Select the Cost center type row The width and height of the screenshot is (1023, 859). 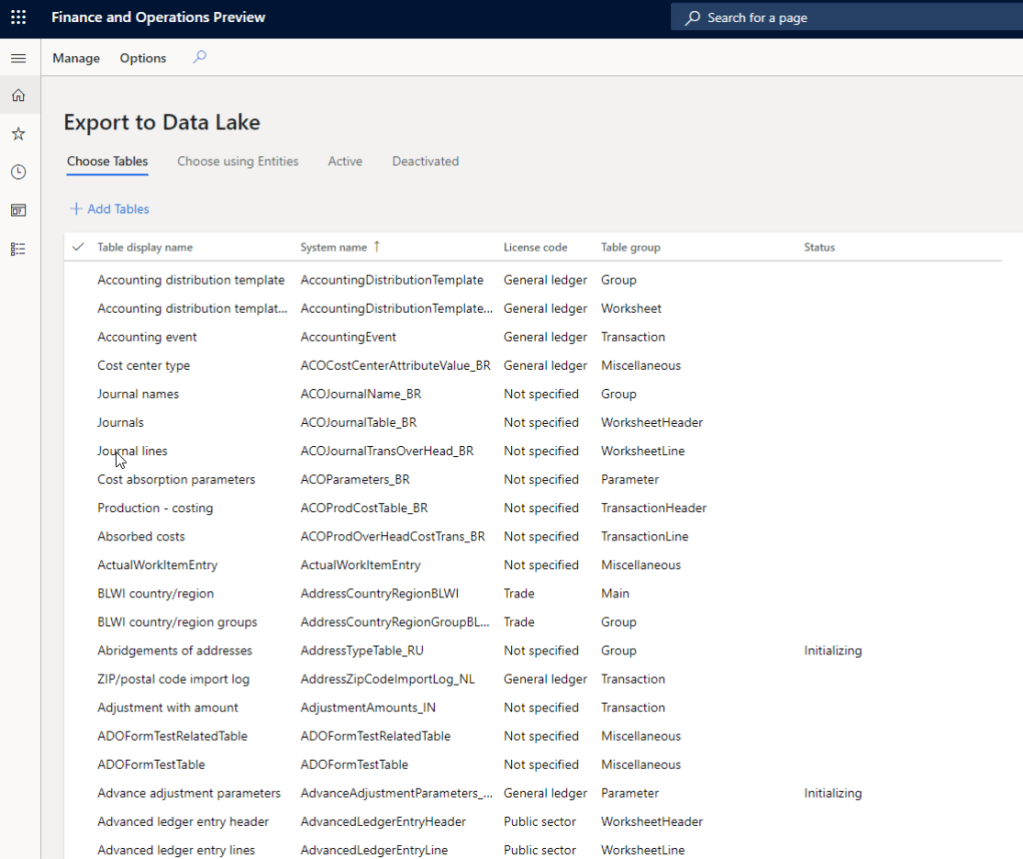coord(143,366)
